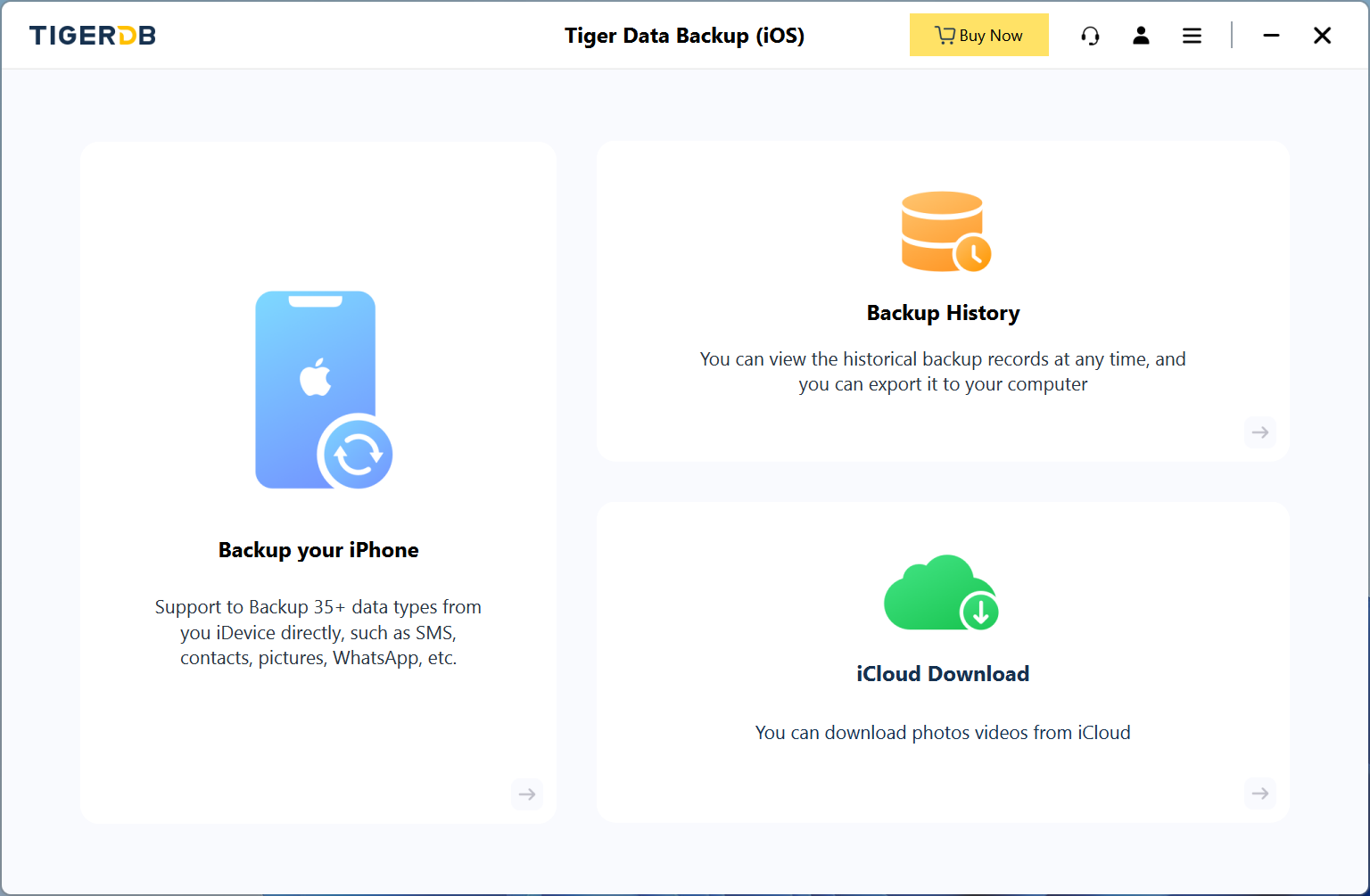Screen dimensions: 1370x896
Task: Click the green iCloud Download cloud icon
Action: click(x=941, y=593)
